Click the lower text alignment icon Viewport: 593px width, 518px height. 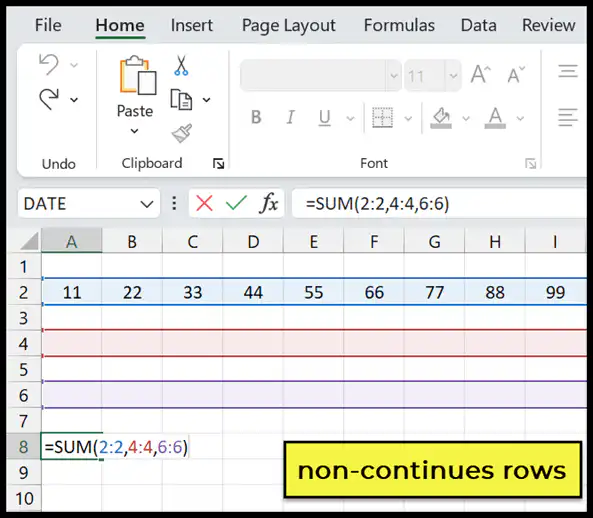click(x=568, y=117)
